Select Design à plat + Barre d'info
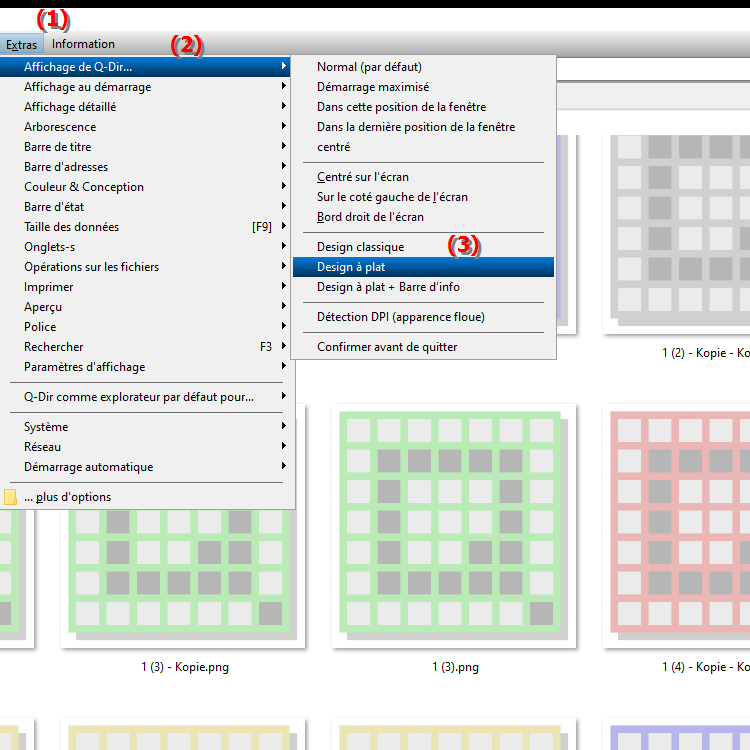This screenshot has width=750, height=750. 423,287
